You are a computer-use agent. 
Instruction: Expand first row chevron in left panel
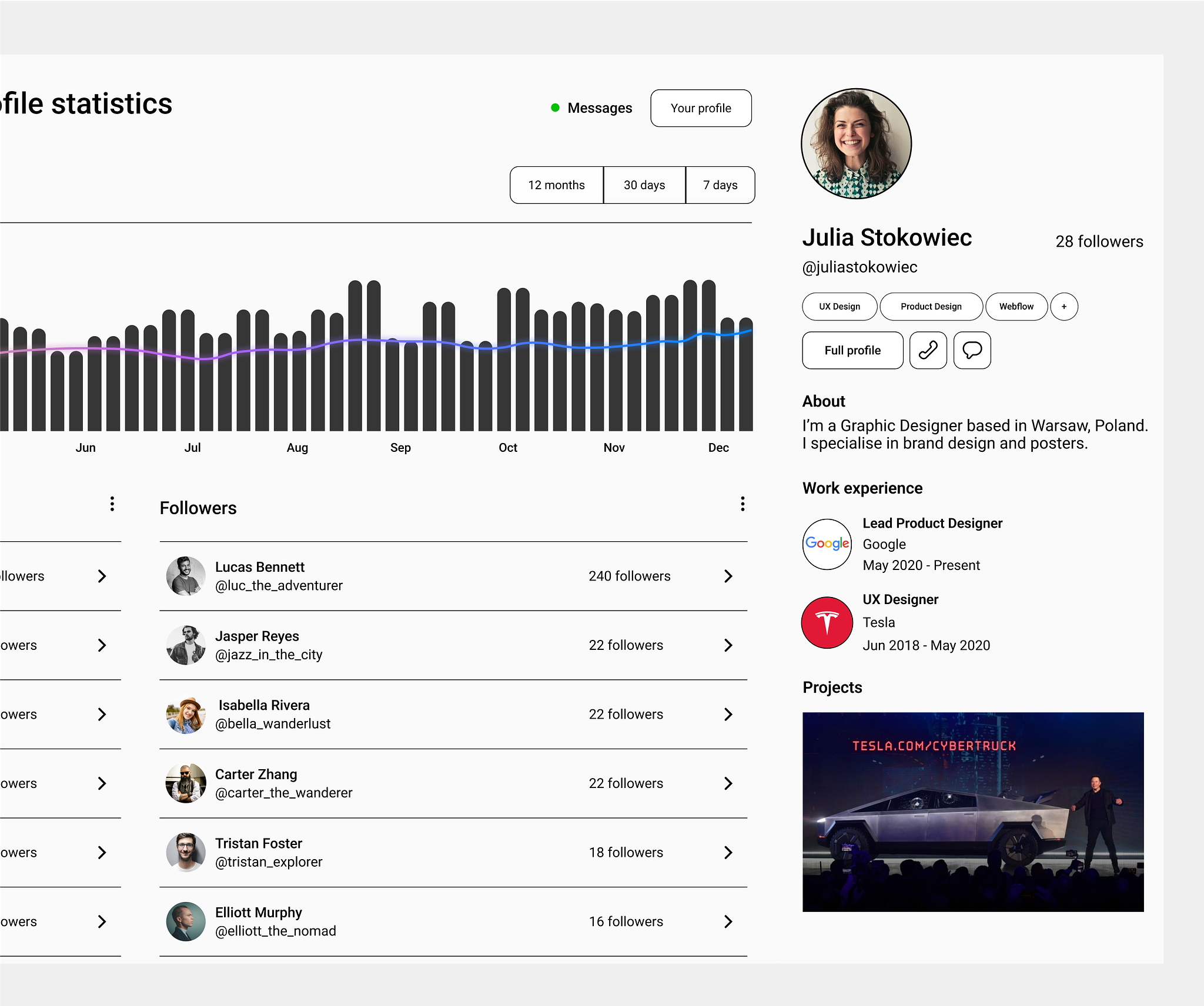pyautogui.click(x=102, y=576)
